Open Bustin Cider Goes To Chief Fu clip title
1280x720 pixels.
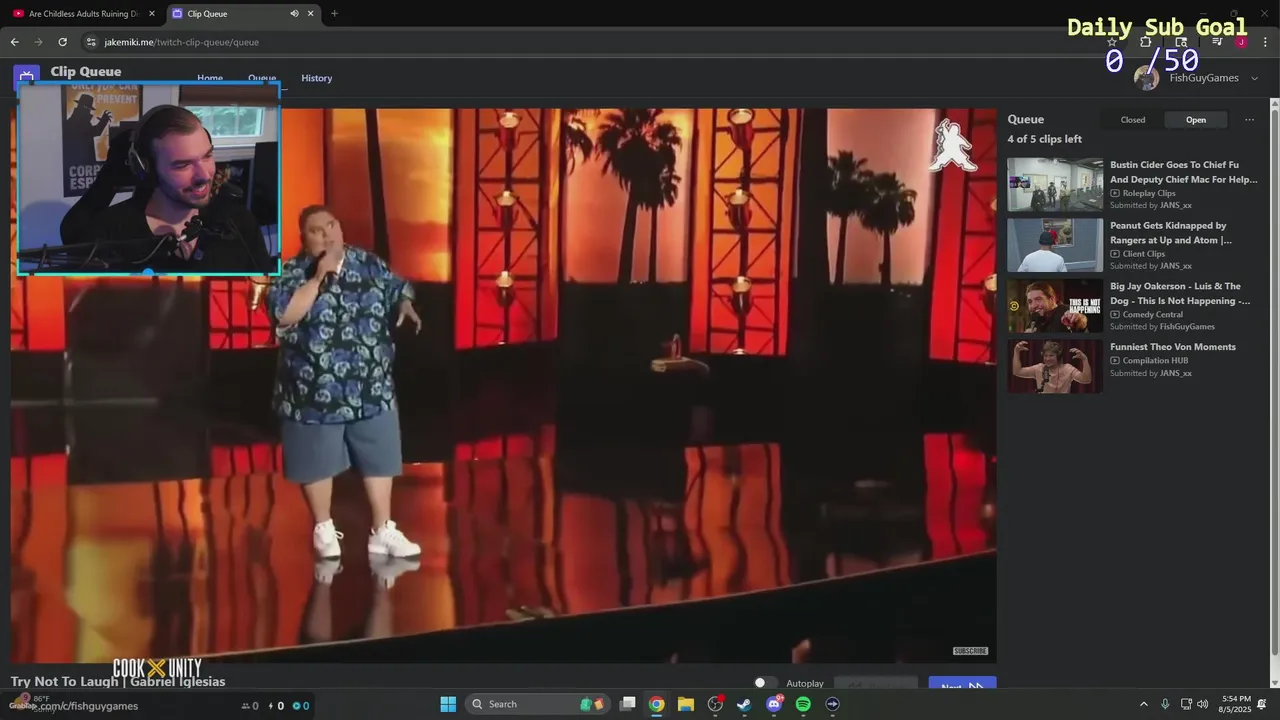pos(1183,172)
